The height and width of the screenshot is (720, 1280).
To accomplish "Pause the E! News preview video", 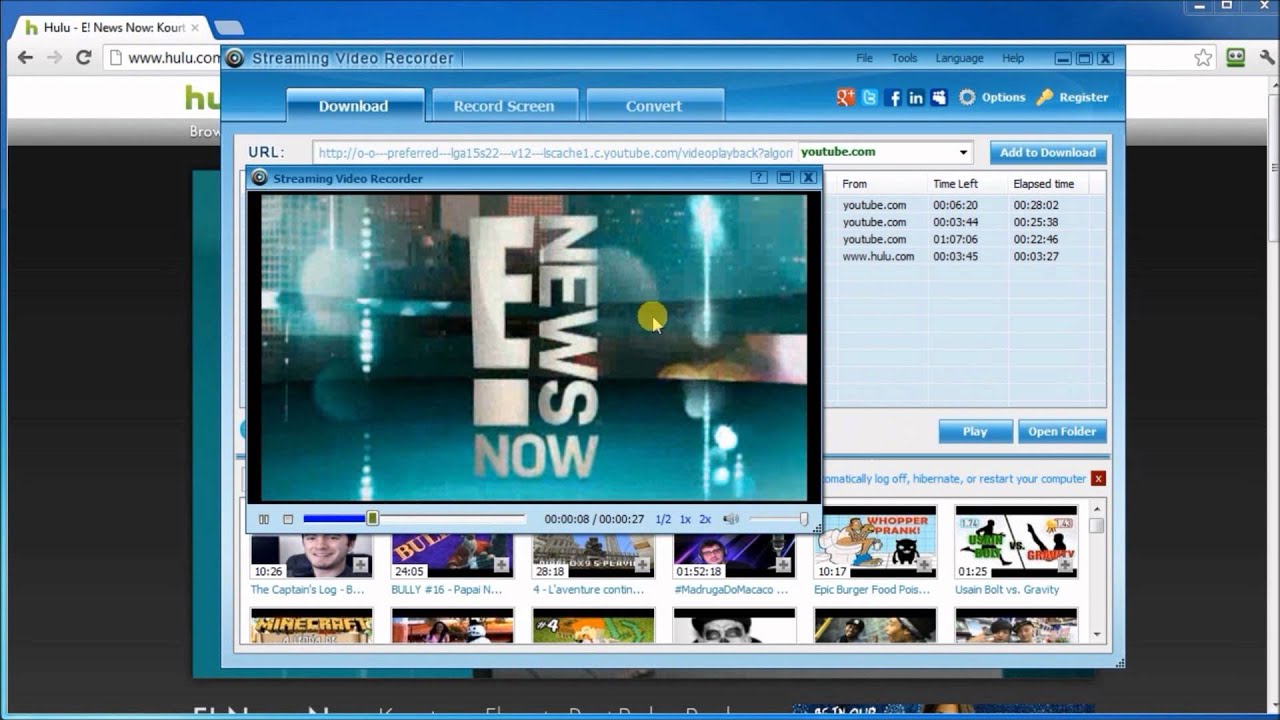I will pos(264,519).
